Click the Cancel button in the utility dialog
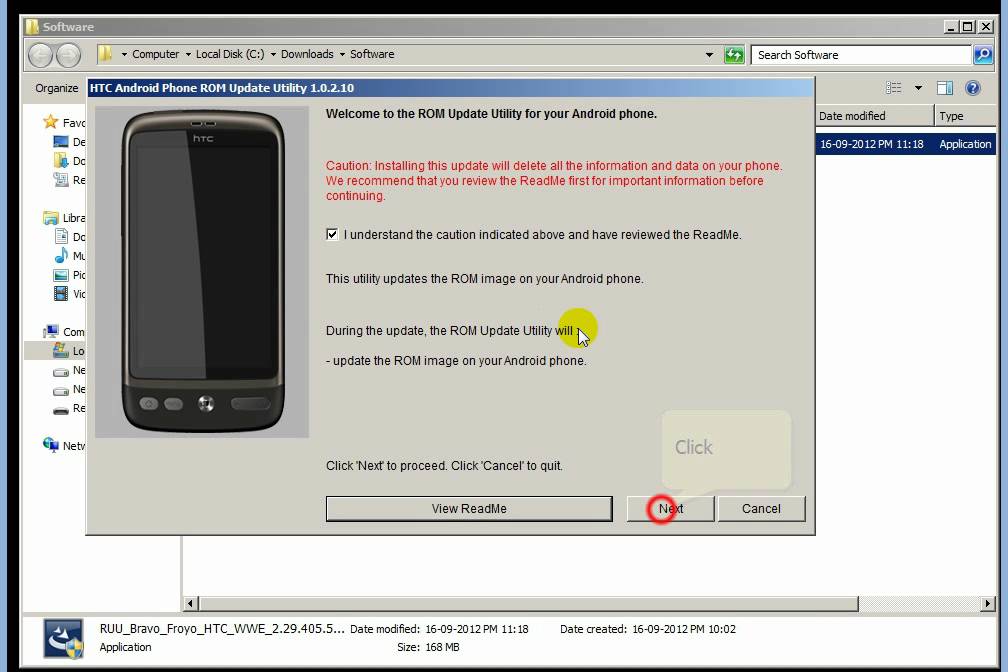 (x=761, y=509)
